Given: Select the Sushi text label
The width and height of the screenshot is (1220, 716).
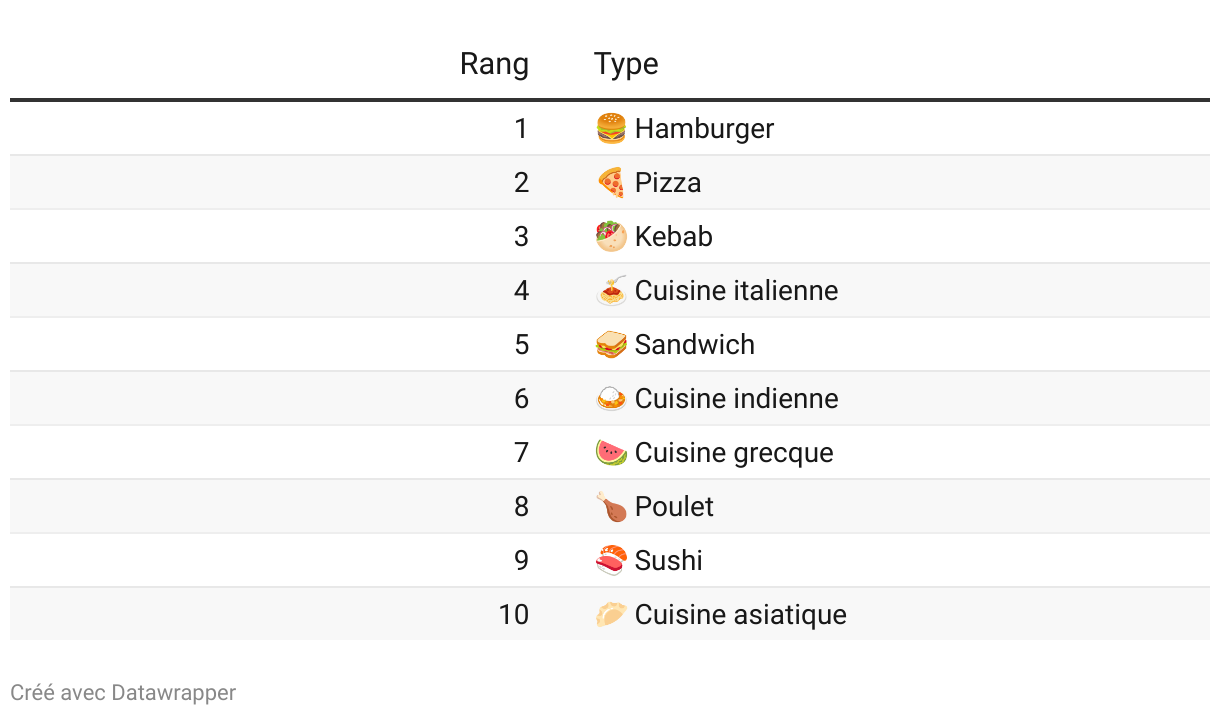Looking at the screenshot, I should point(668,560).
